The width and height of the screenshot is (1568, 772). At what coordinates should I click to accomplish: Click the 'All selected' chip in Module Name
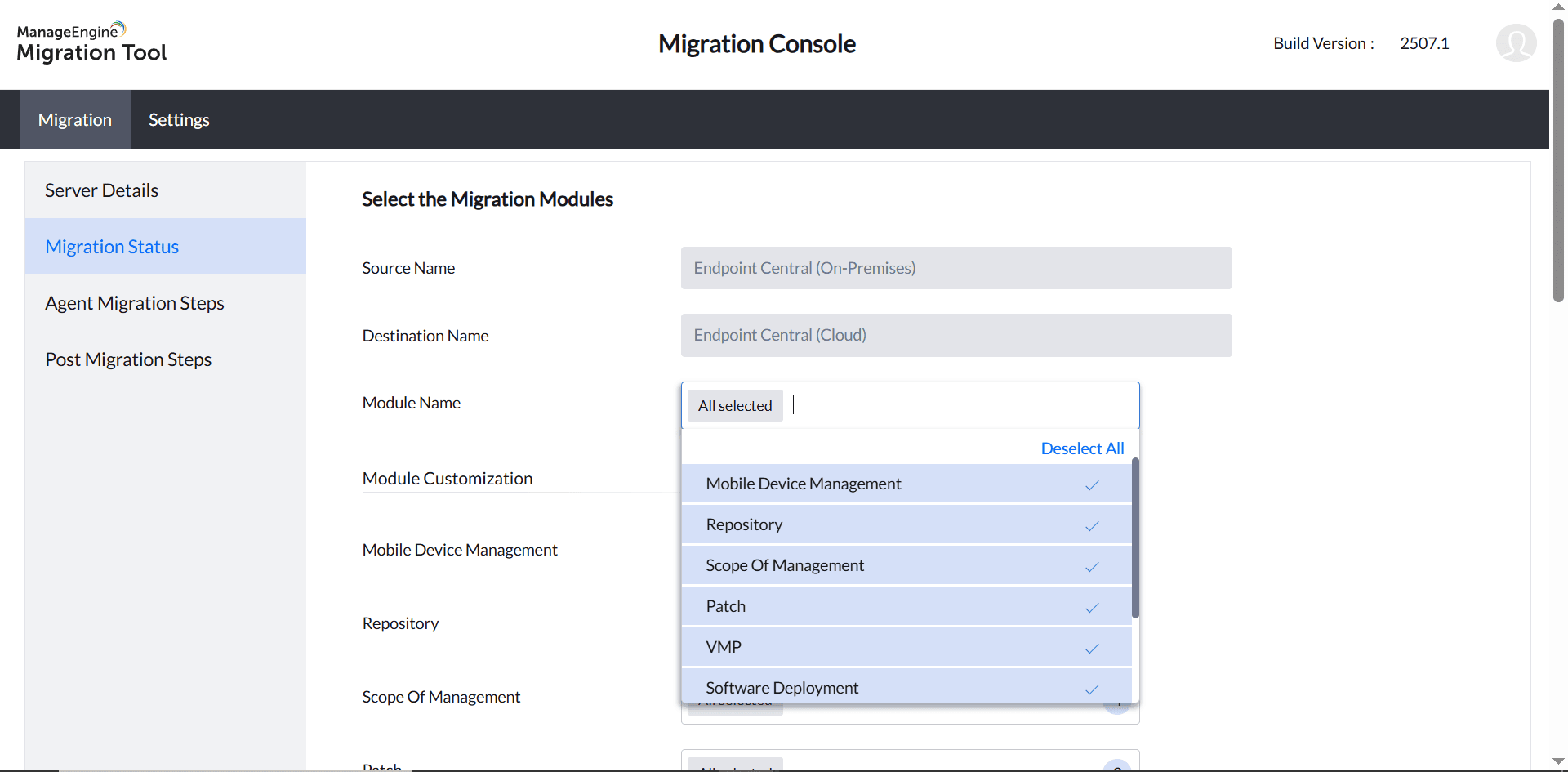point(735,406)
